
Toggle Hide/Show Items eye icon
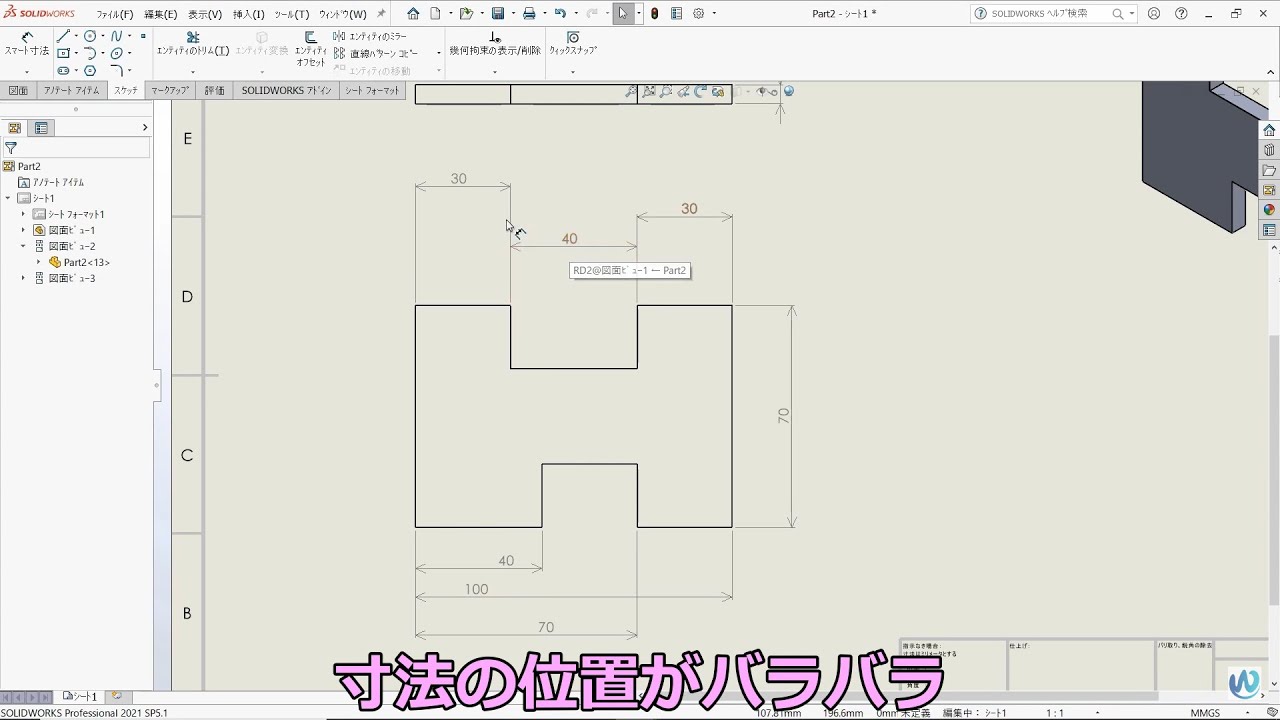coord(762,91)
